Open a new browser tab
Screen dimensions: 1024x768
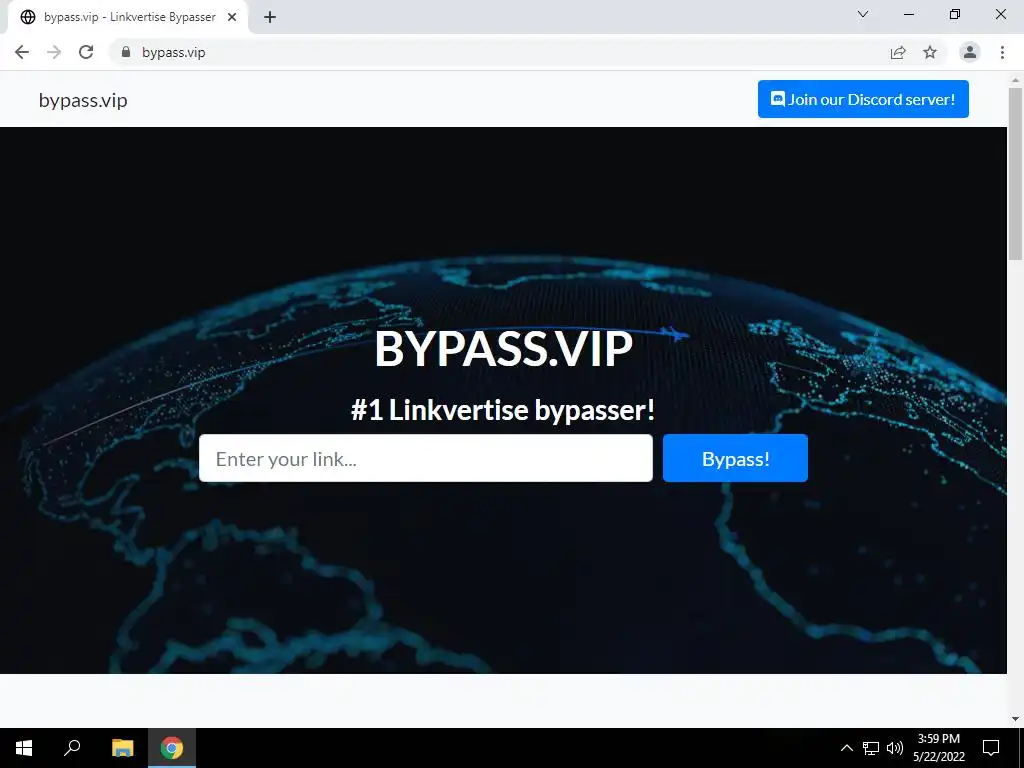click(270, 17)
